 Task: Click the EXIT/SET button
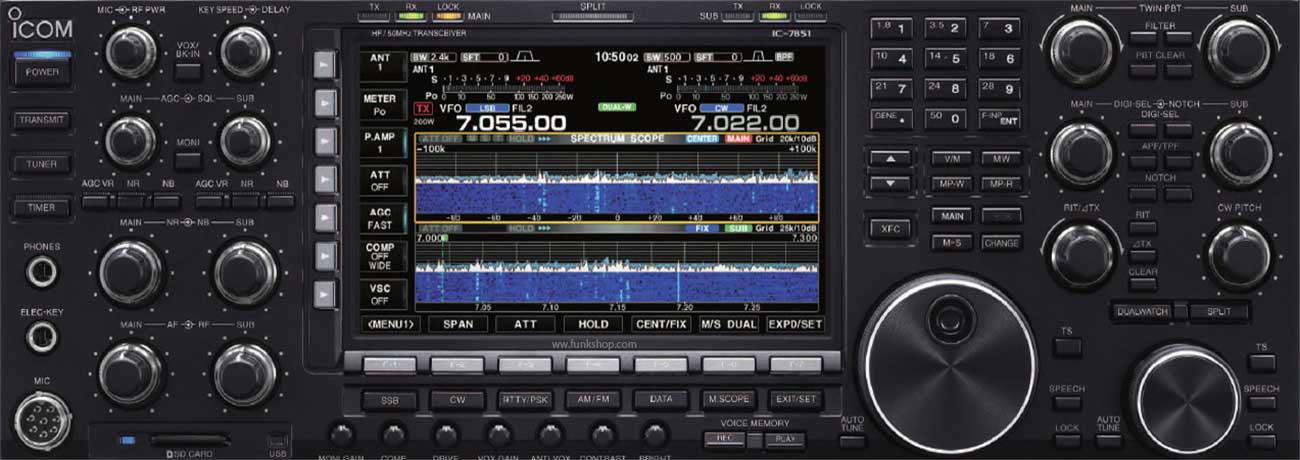[x=796, y=399]
